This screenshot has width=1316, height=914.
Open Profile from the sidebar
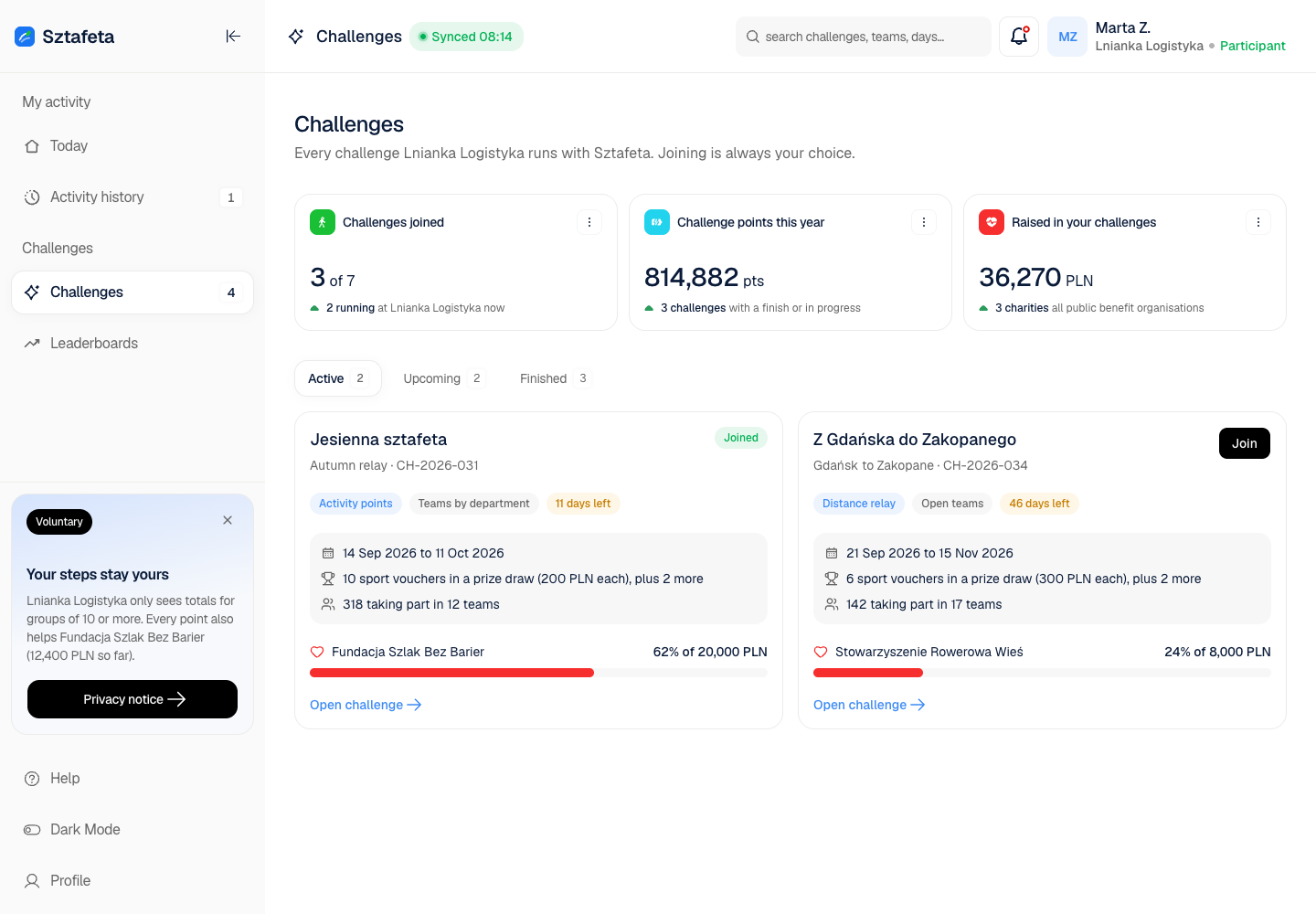pos(133,881)
